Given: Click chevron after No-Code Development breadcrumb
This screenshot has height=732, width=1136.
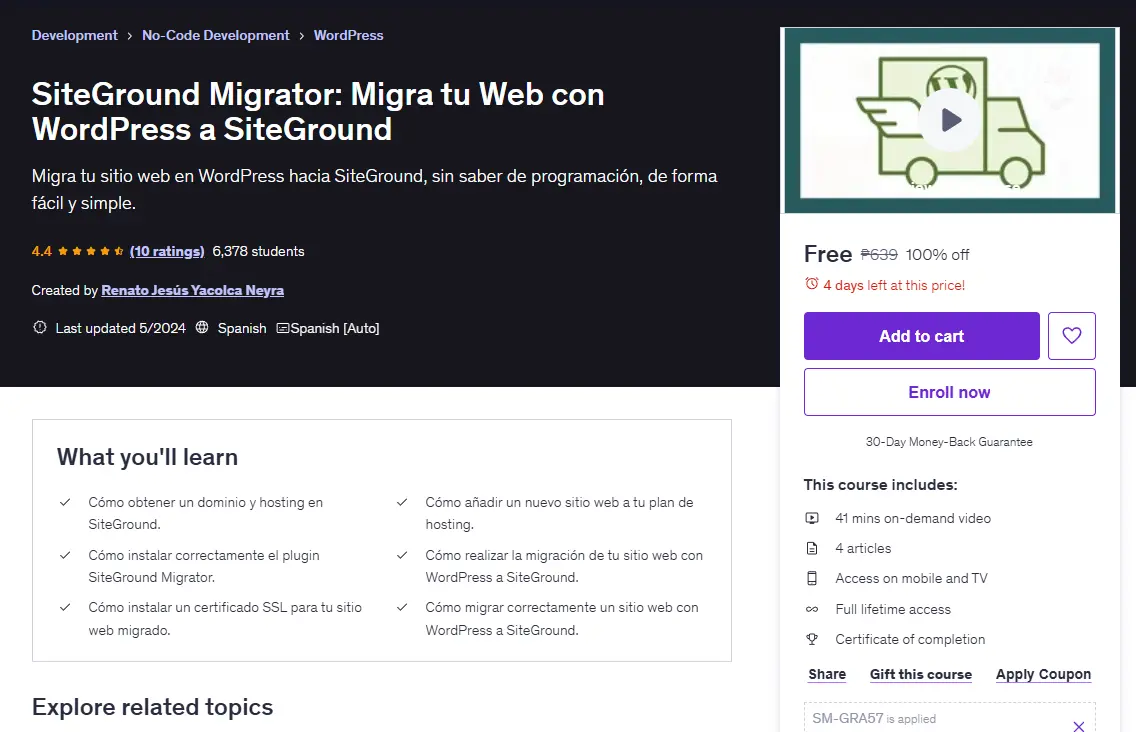Looking at the screenshot, I should [x=301, y=36].
